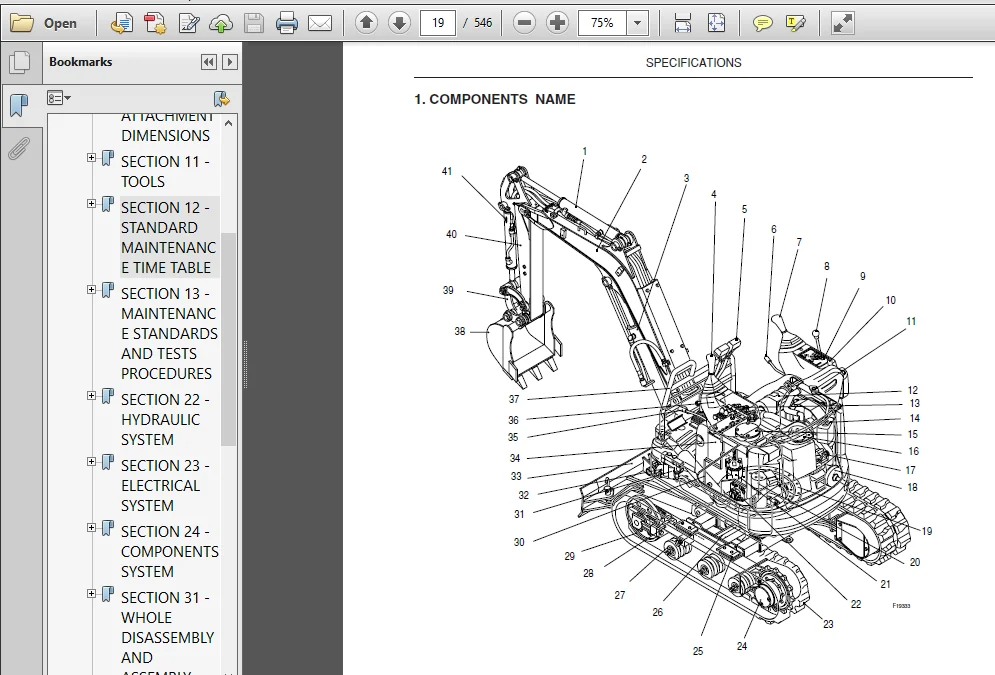This screenshot has width=995, height=675.
Task: Click the new bookmark icon
Action: coord(221,98)
